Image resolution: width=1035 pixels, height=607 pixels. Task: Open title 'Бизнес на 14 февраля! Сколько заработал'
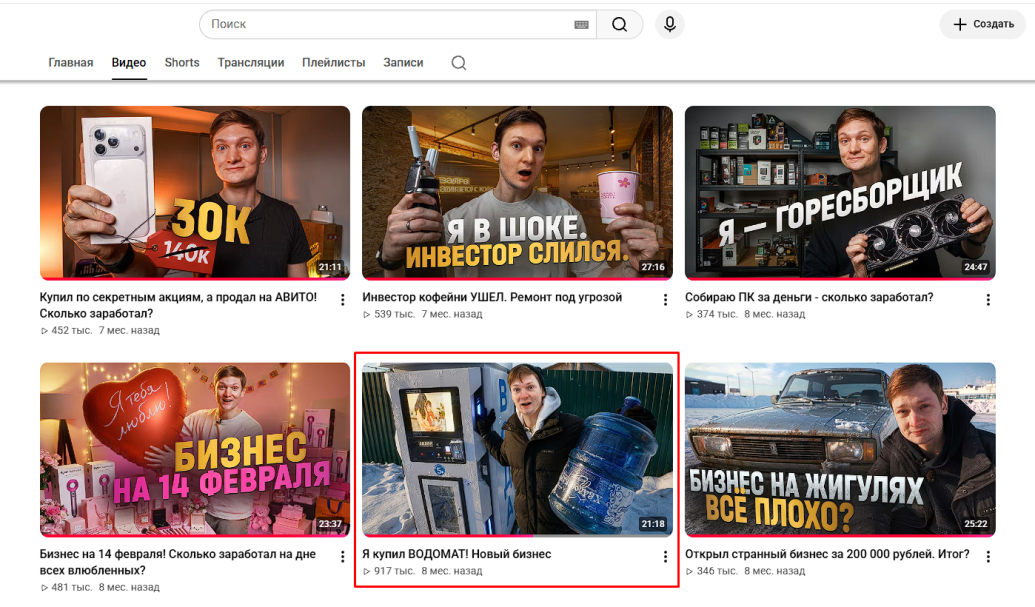(178, 562)
